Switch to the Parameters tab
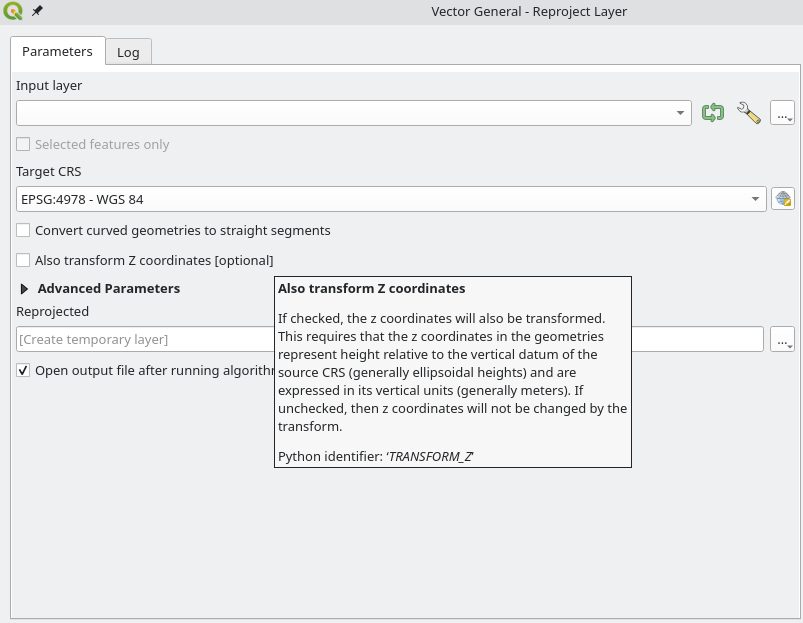The width and height of the screenshot is (803, 623). point(57,51)
